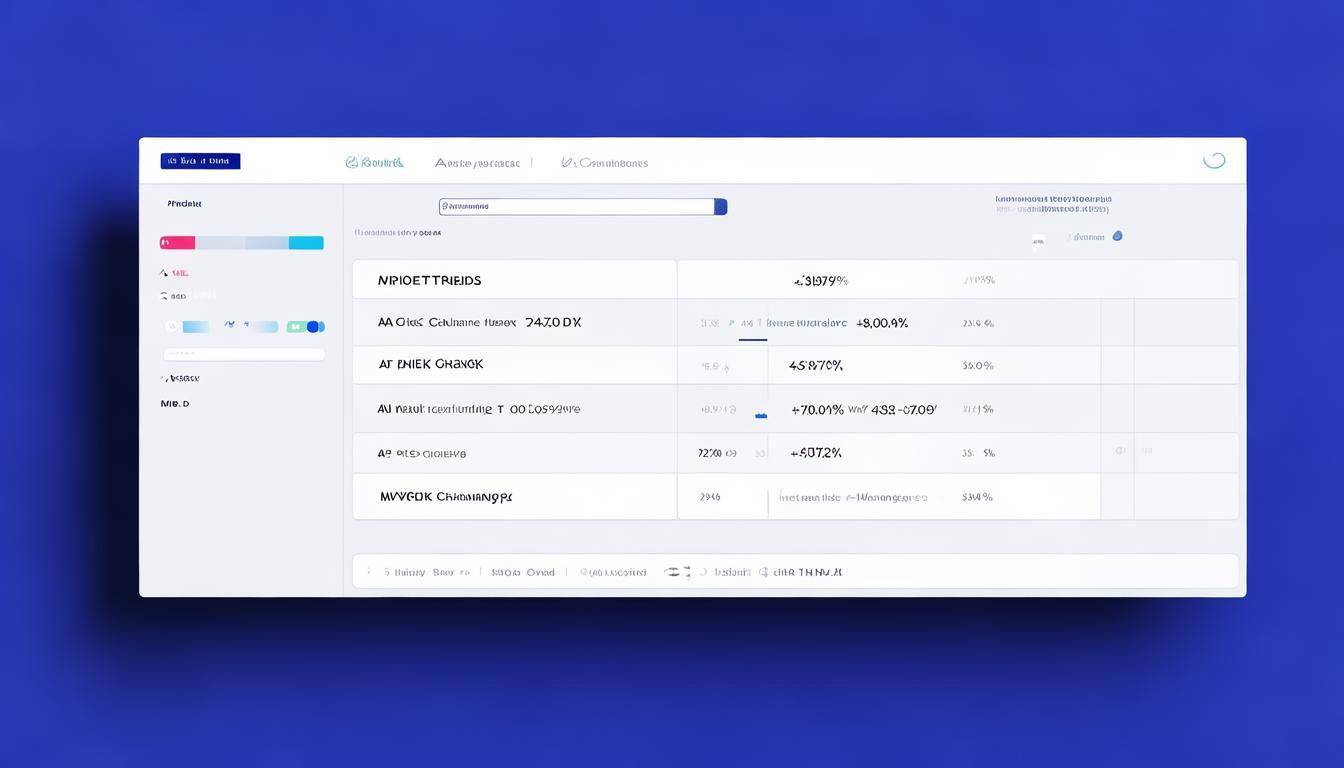
Task: Click the pink-labeled triangle icon in sidebar
Action: click(163, 272)
